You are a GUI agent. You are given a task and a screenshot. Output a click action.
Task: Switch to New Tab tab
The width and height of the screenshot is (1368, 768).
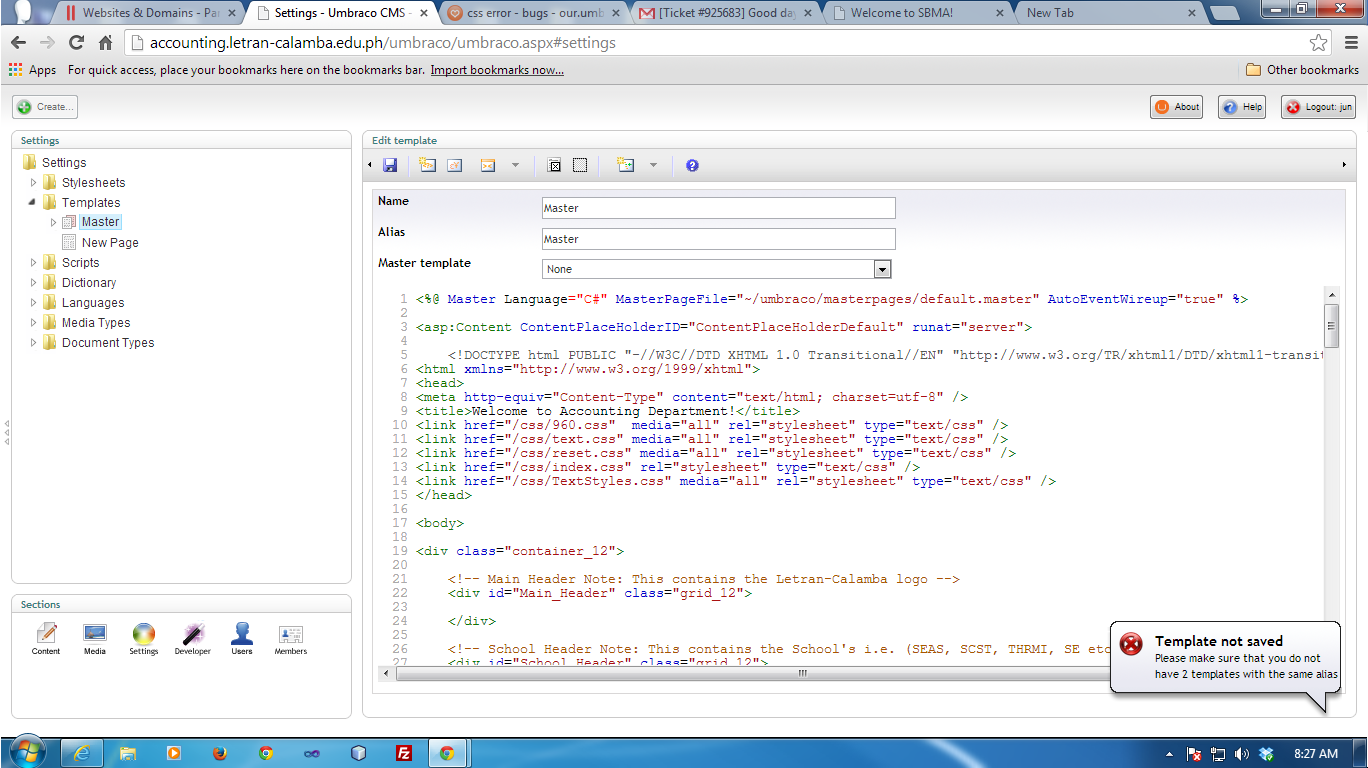1108,13
